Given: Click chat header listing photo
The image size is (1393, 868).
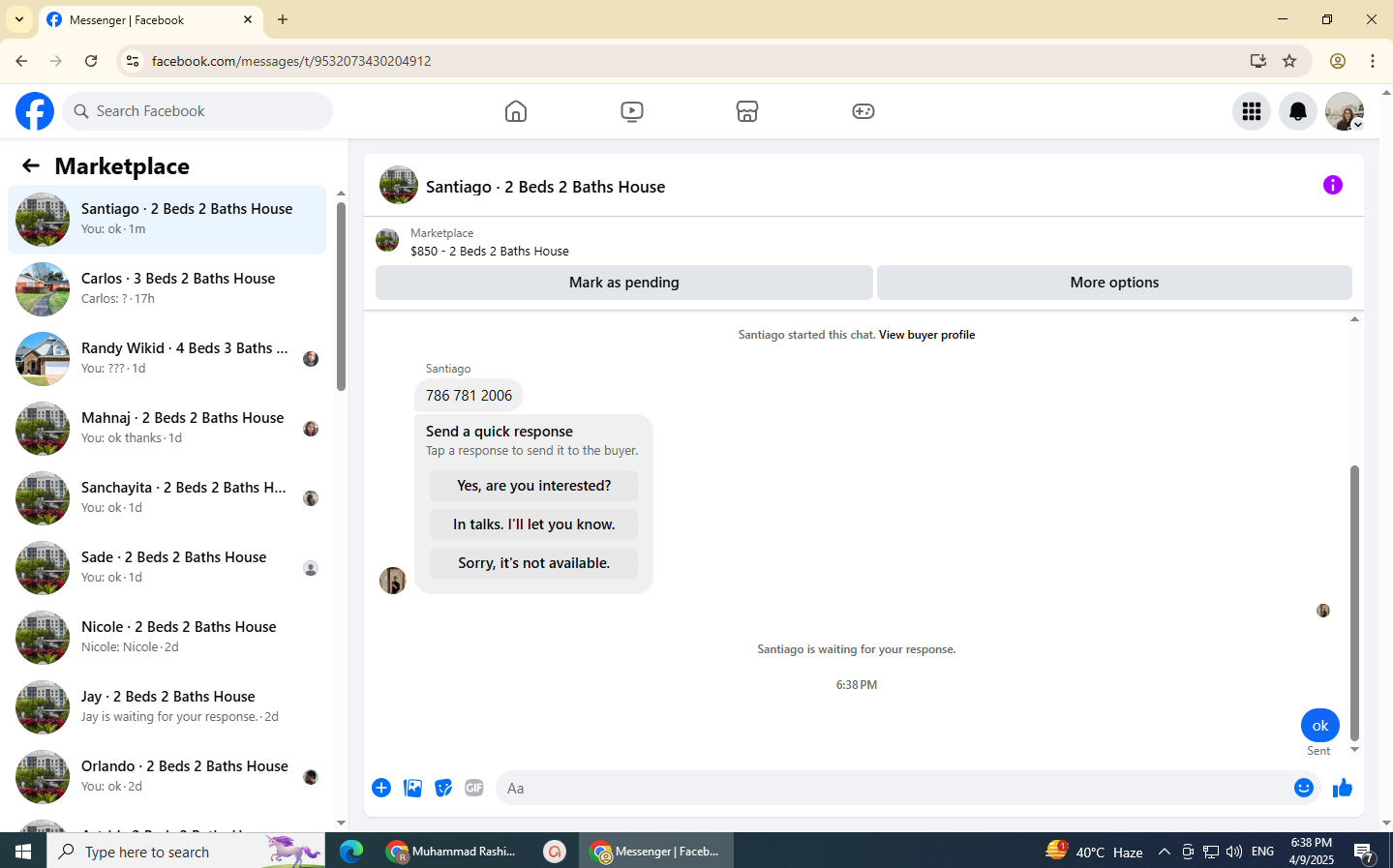Looking at the screenshot, I should [x=399, y=185].
